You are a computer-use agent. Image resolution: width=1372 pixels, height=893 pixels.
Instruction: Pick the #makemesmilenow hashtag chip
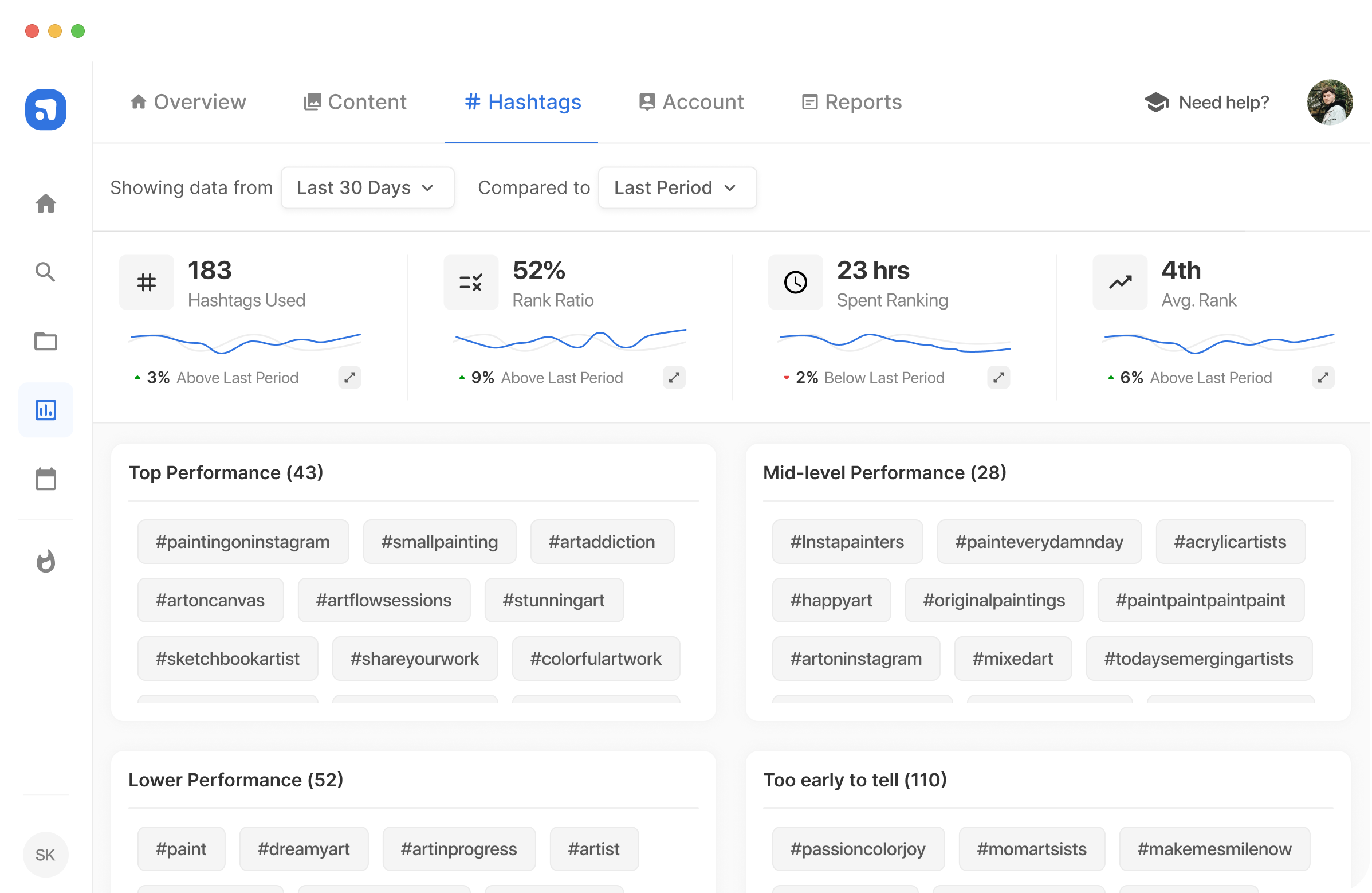[x=1214, y=849]
